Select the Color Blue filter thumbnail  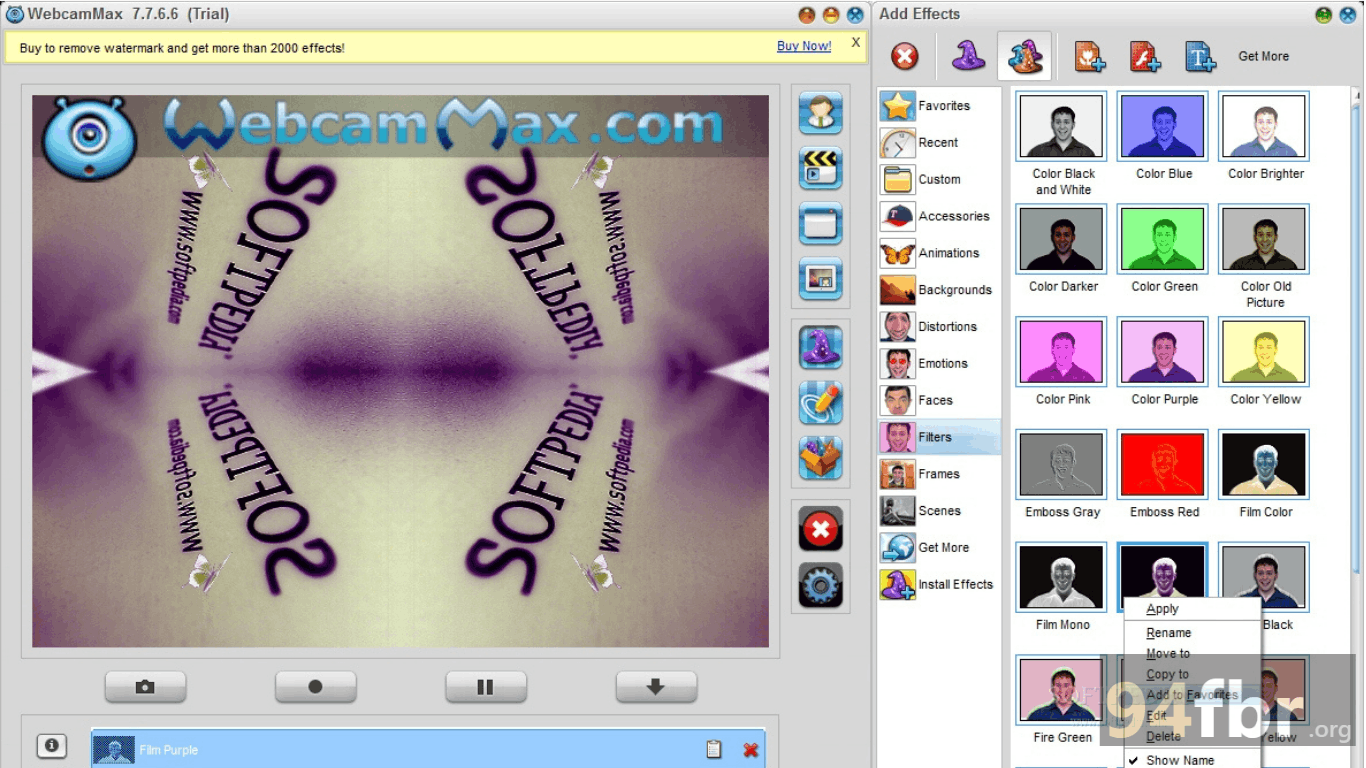tap(1163, 126)
